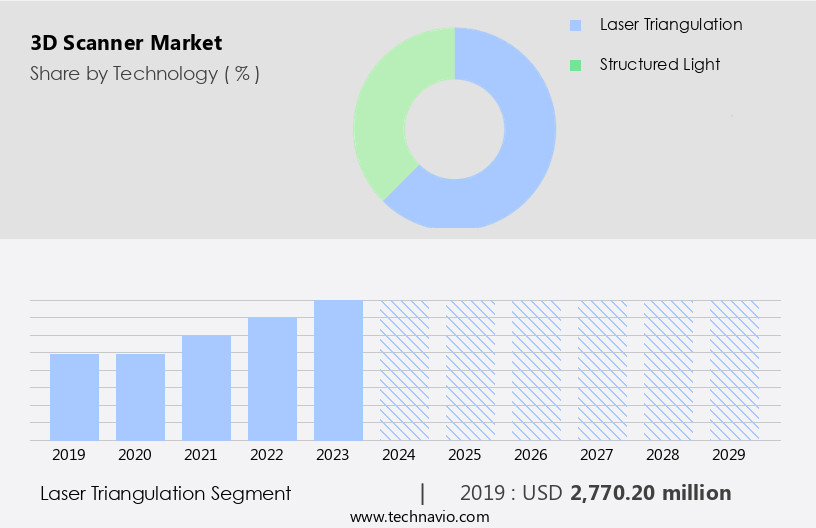Click the 2025 year label on the axis
The width and height of the screenshot is (816, 528).
click(464, 455)
